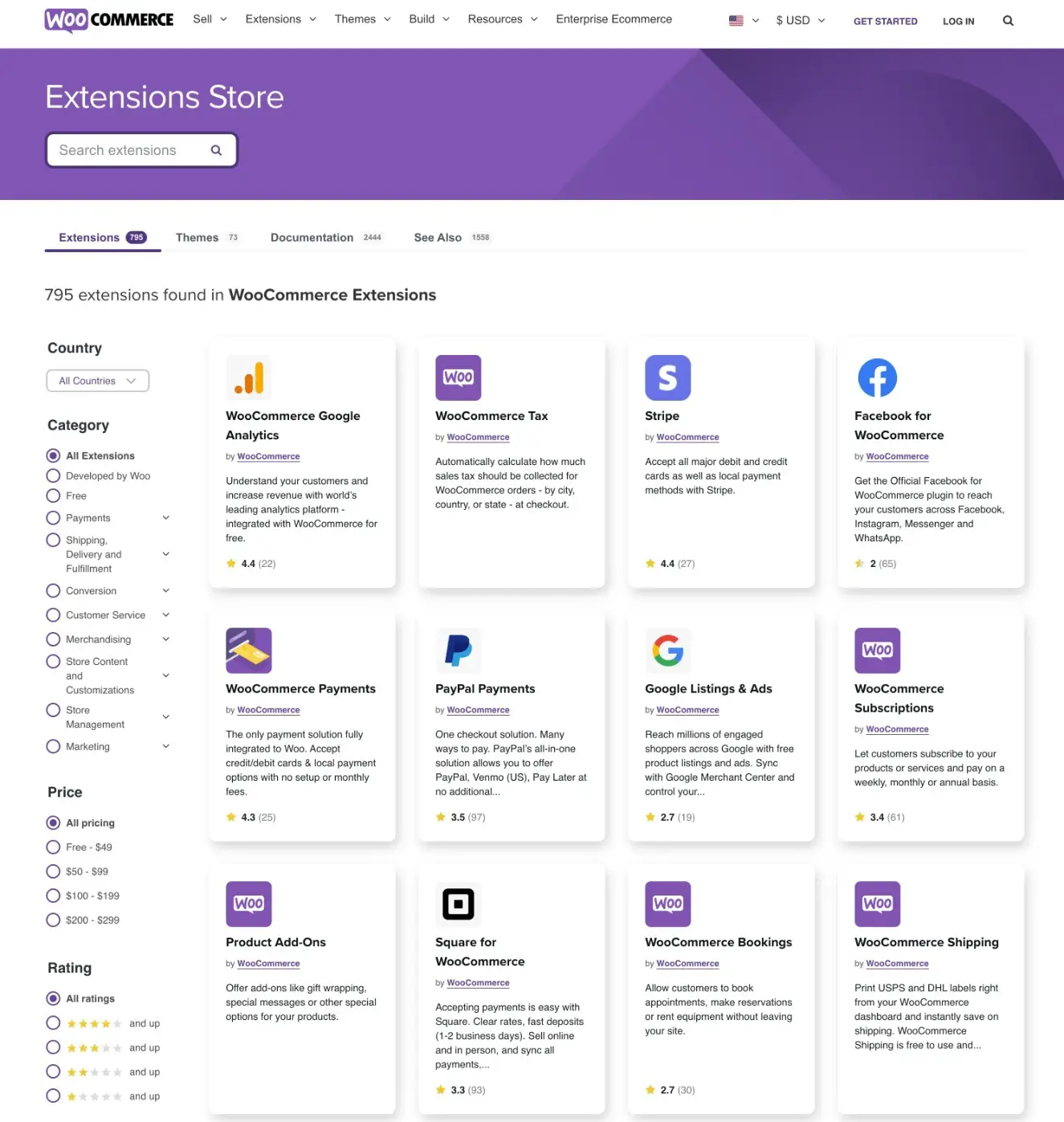Open the search magnifier icon in header
1064x1122 pixels.
[1008, 21]
